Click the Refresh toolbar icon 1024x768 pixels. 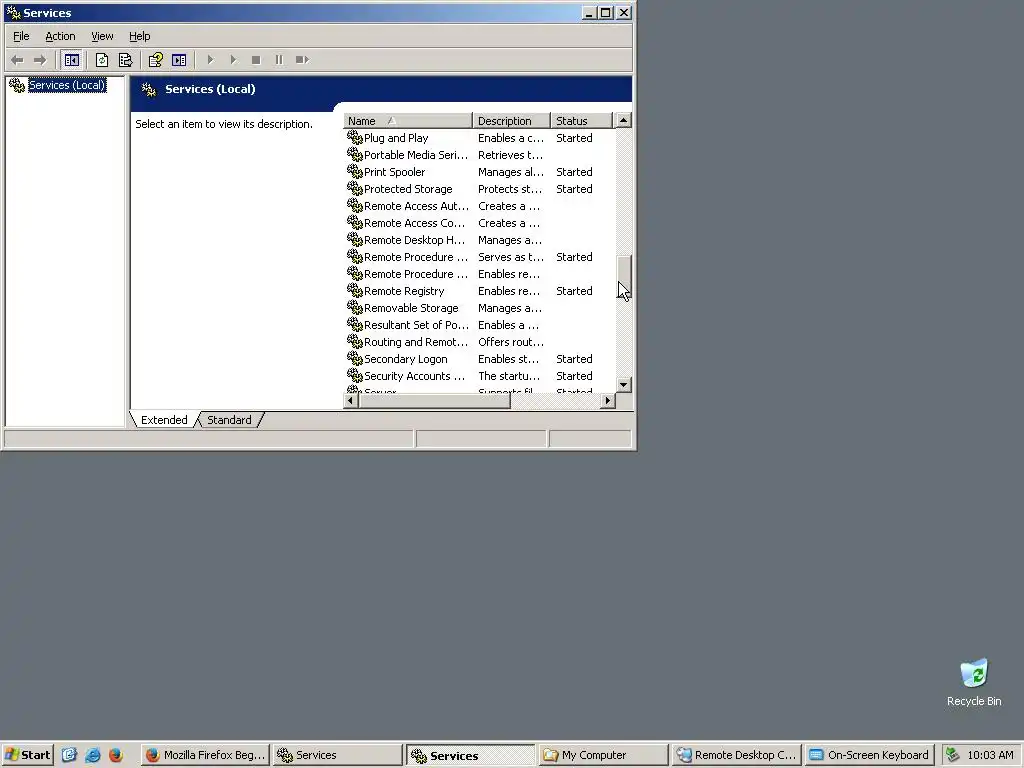[x=102, y=60]
